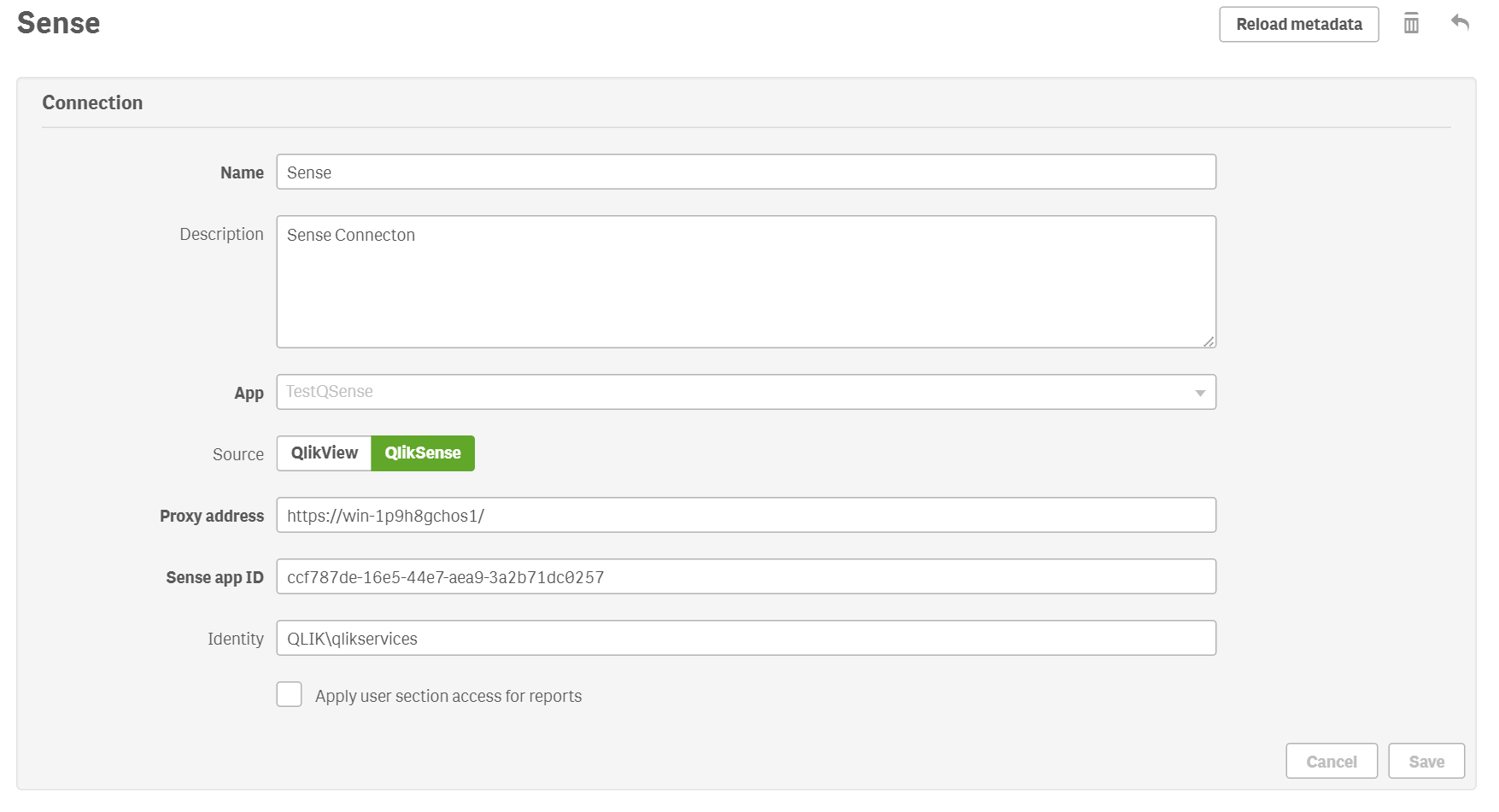This screenshot has width=1499, height=812.
Task: Click the Save button
Action: 1426,761
